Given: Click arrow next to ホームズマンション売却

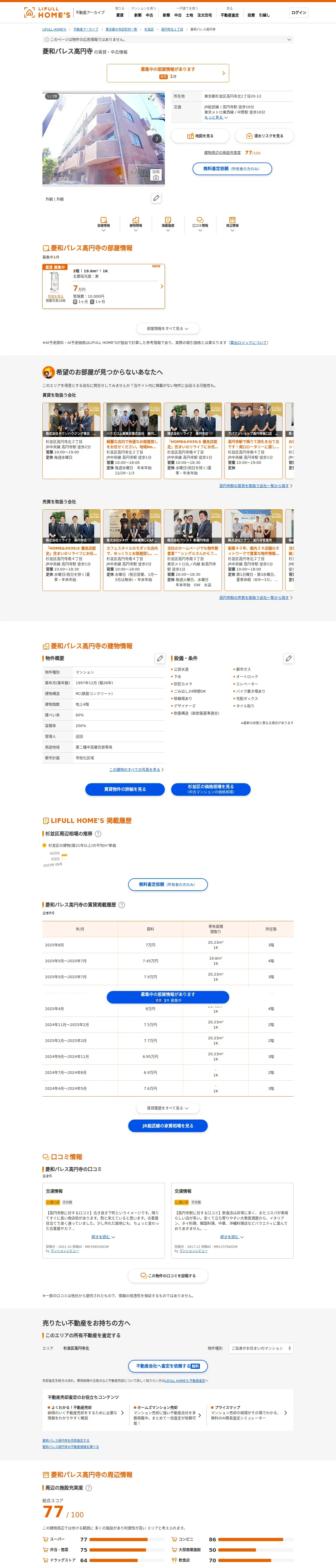Looking at the screenshot, I should tap(199, 1415).
